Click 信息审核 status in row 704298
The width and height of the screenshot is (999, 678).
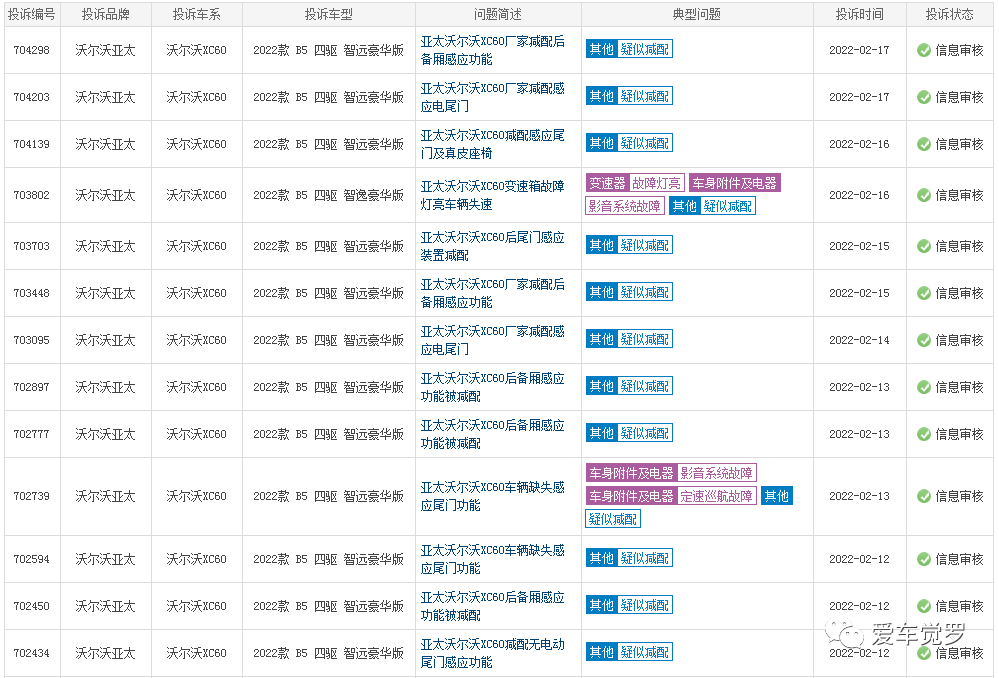[x=959, y=50]
